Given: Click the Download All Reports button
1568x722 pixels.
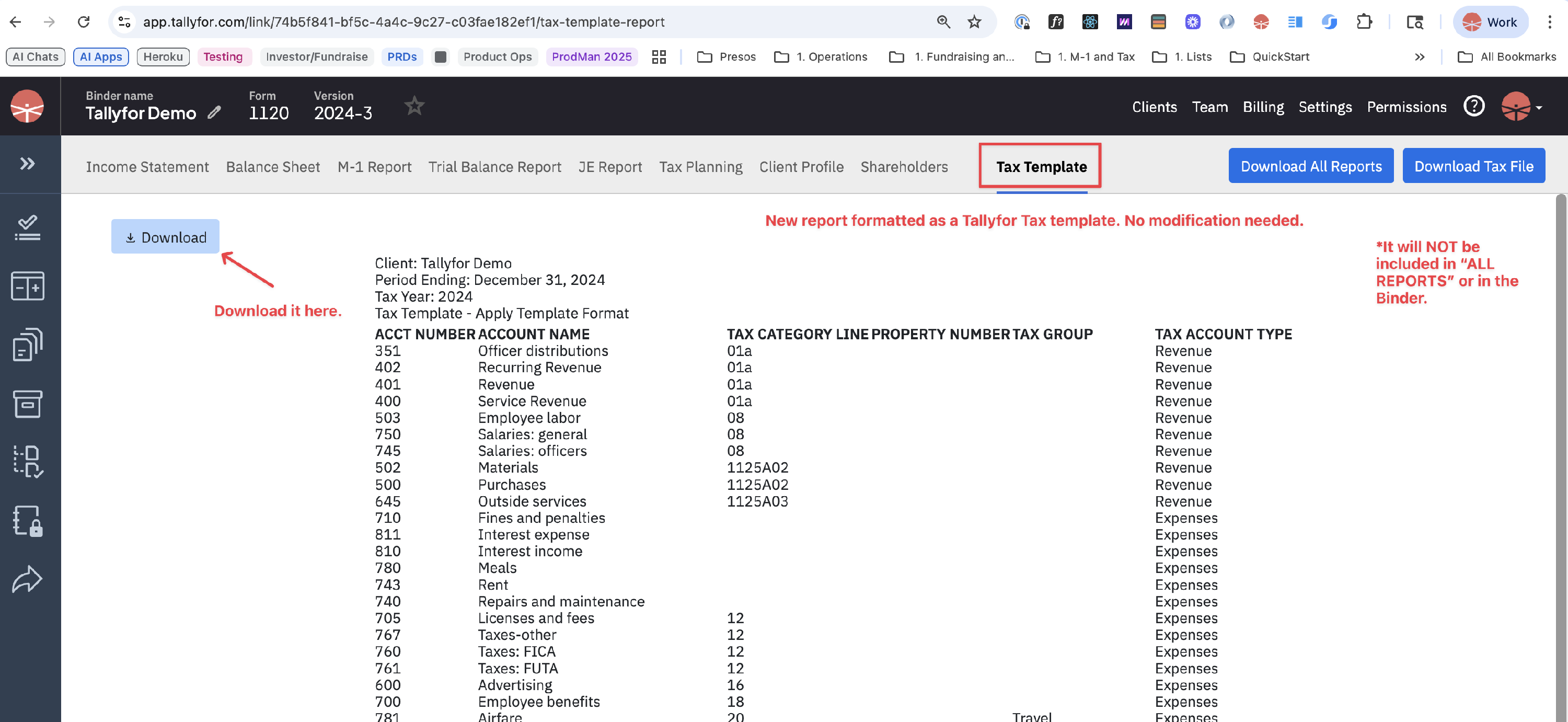Looking at the screenshot, I should click(x=1310, y=166).
